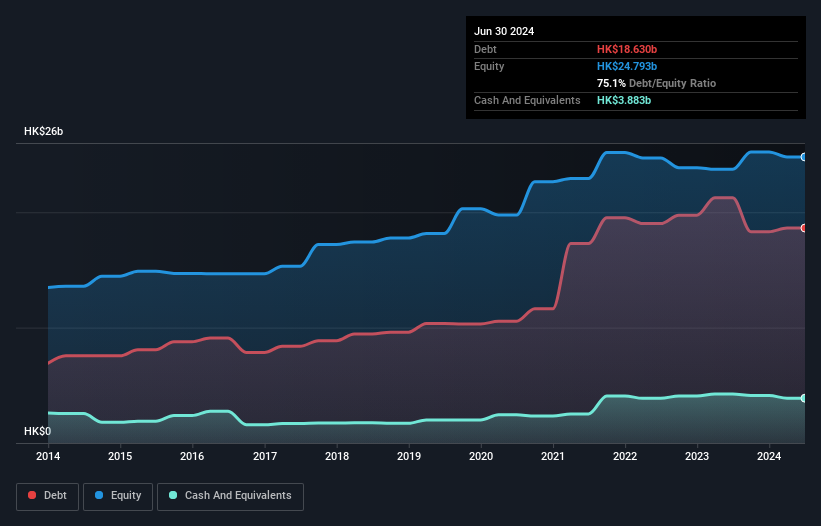Select the 2020 x-axis label
The height and width of the screenshot is (526, 821).
[481, 457]
